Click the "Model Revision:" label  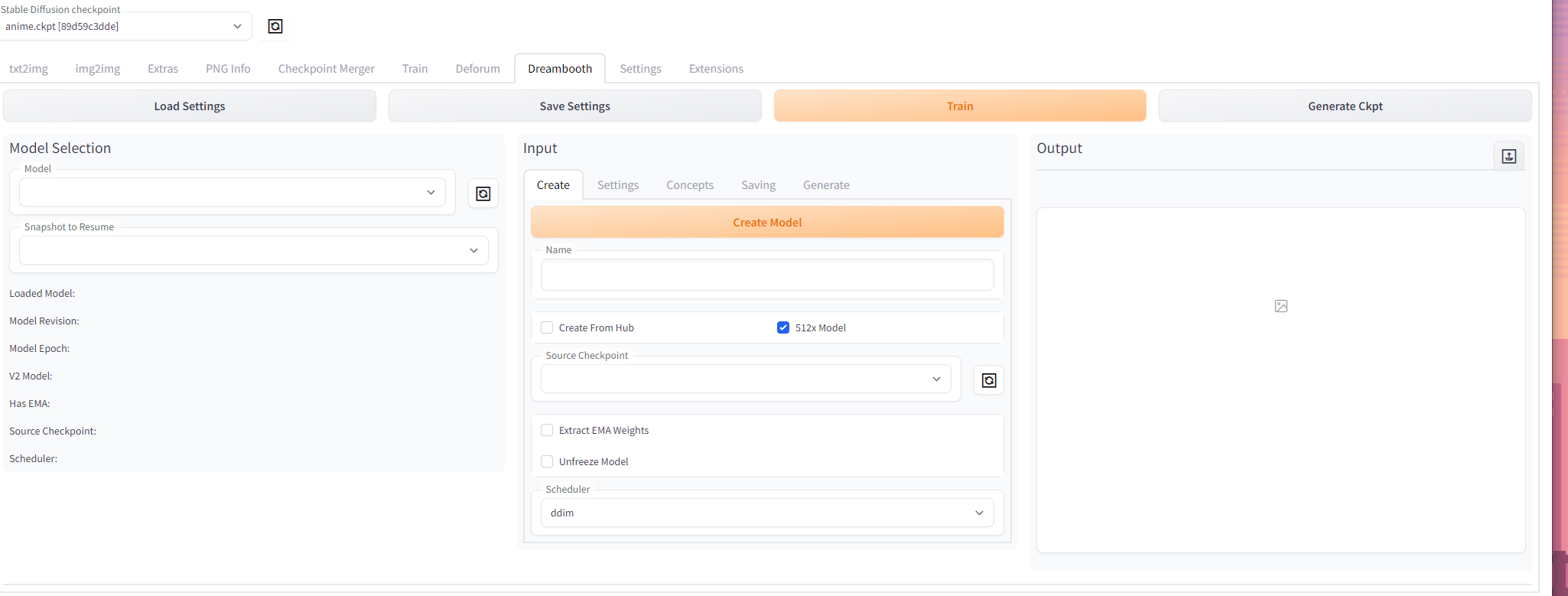click(x=44, y=321)
